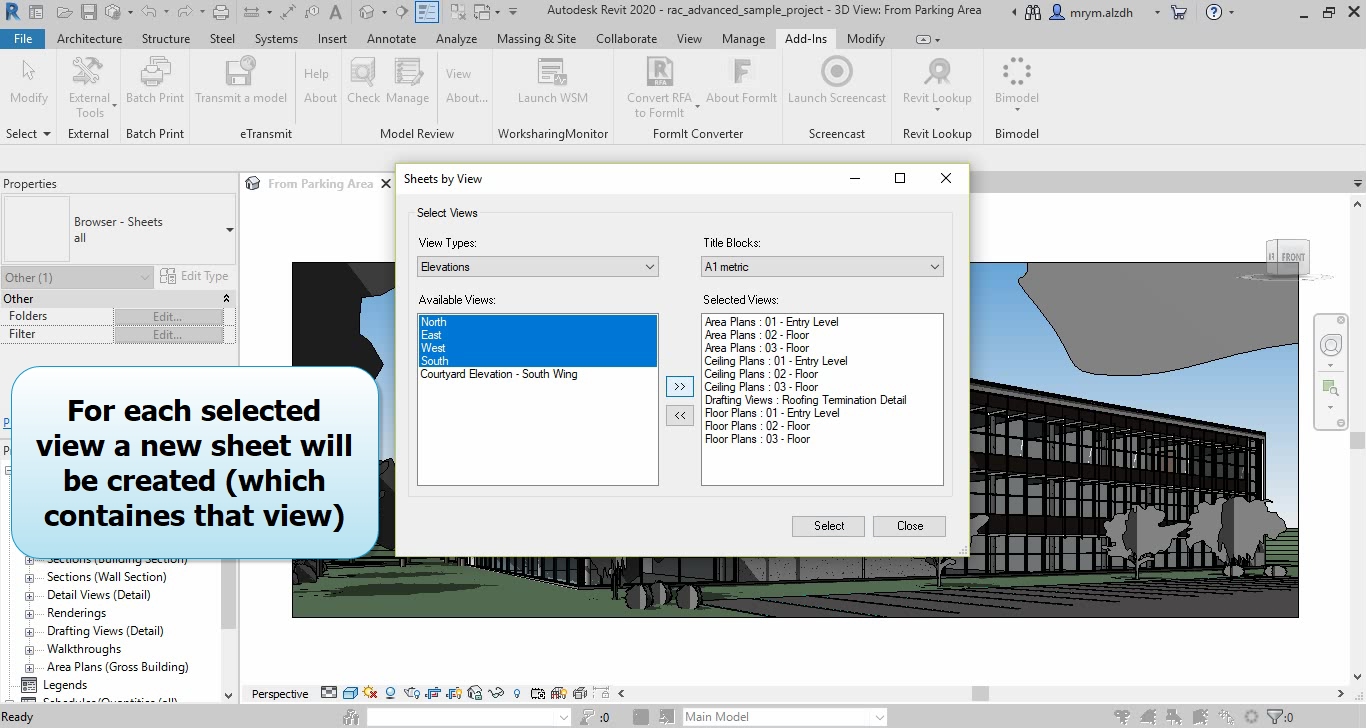Click the Batch Print printer icon
The image size is (1366, 728).
pyautogui.click(x=155, y=73)
